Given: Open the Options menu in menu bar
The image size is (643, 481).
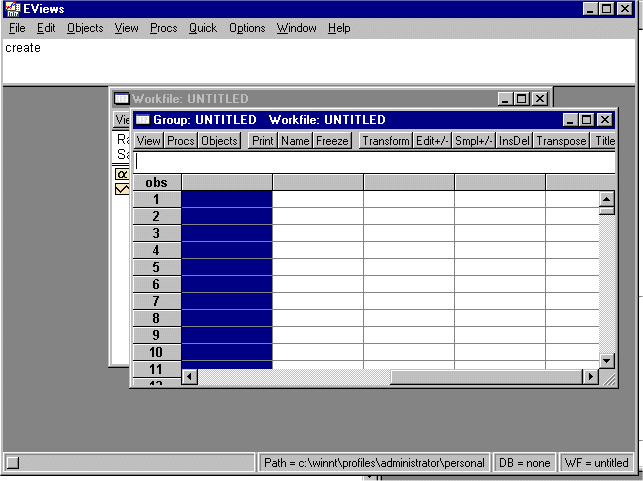Looking at the screenshot, I should (247, 28).
